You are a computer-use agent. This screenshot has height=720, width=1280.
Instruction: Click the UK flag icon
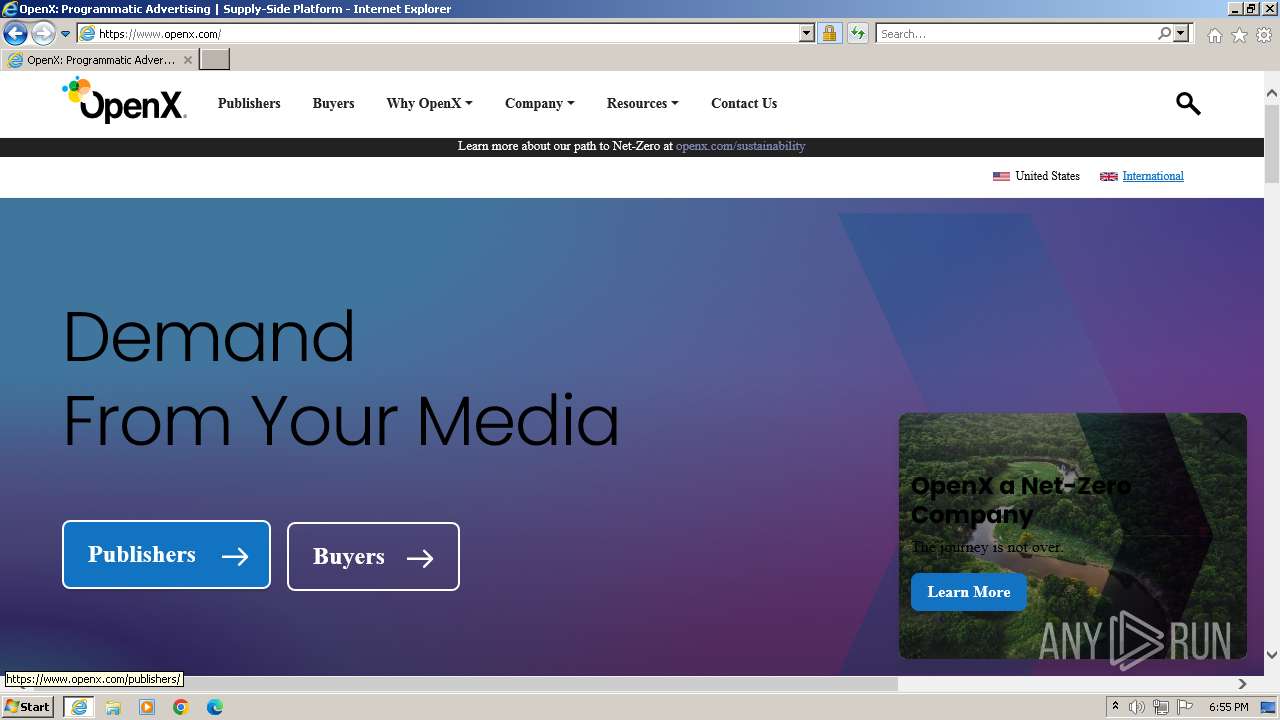1108,176
